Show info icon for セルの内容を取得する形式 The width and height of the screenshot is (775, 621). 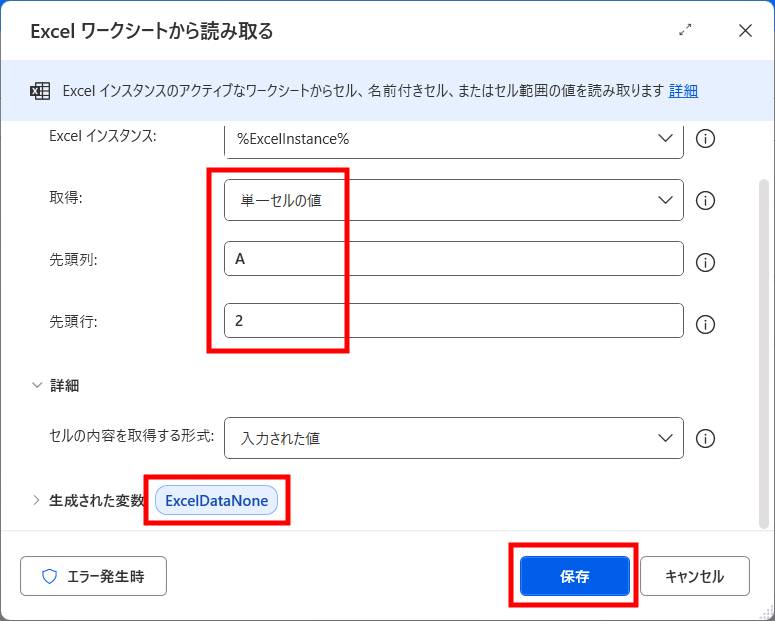click(705, 438)
